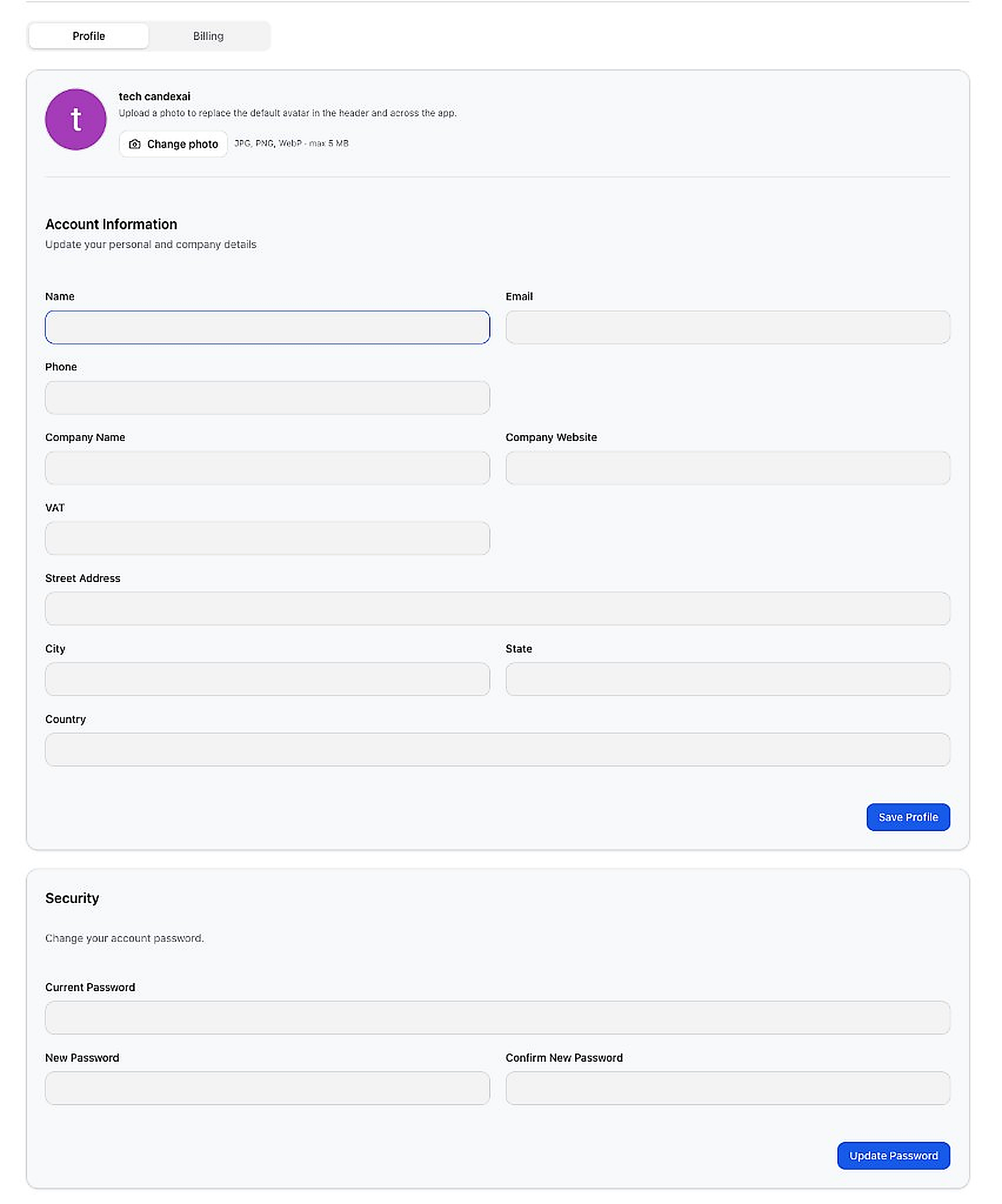Click the Company Name field
The height and width of the screenshot is (1204, 1002).
[268, 468]
